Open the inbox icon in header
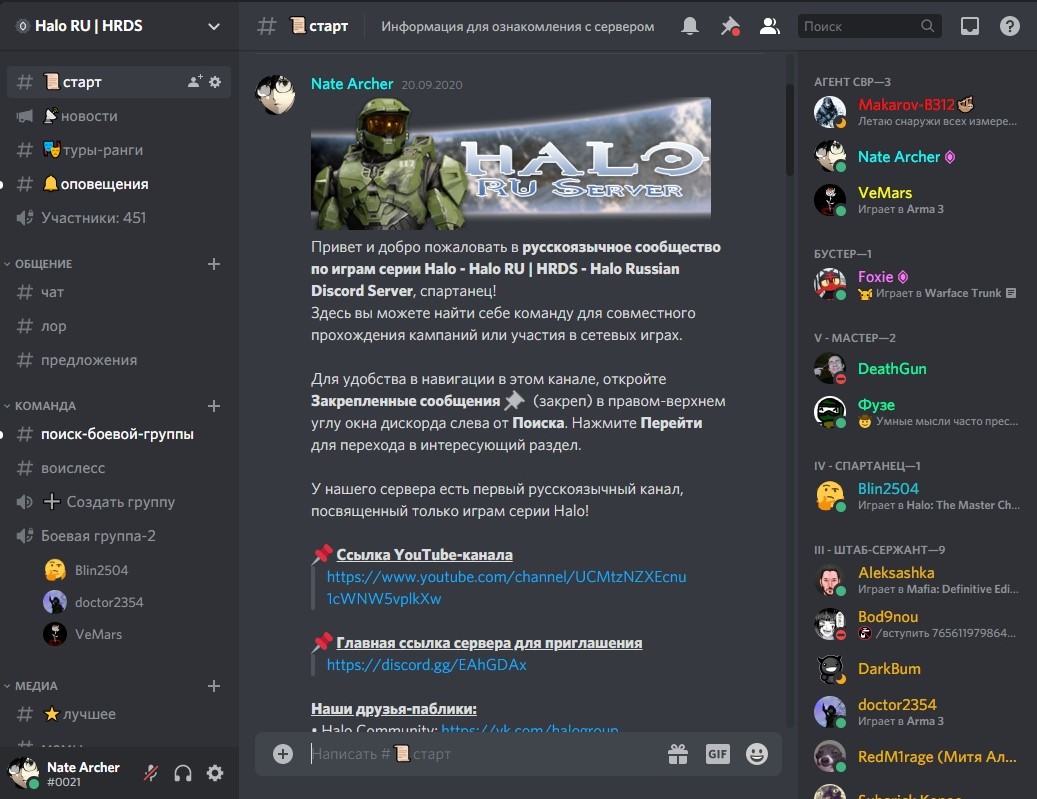1037x799 pixels. point(970,26)
